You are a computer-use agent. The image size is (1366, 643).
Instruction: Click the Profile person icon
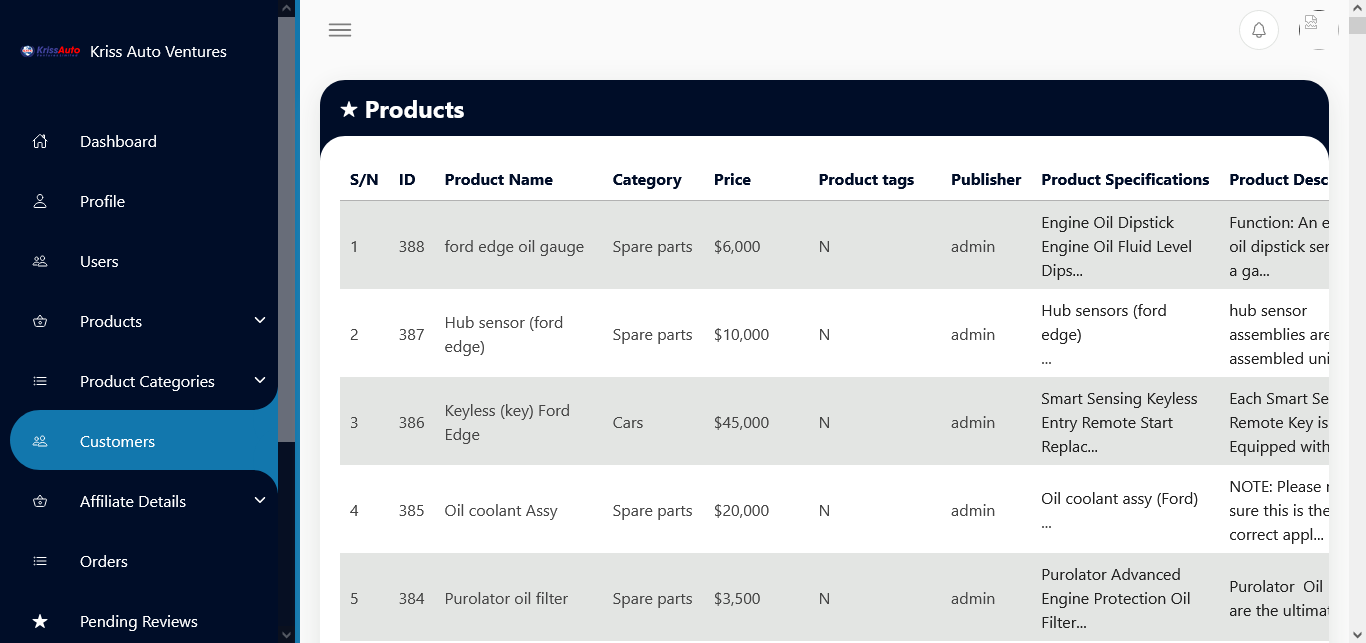[40, 201]
